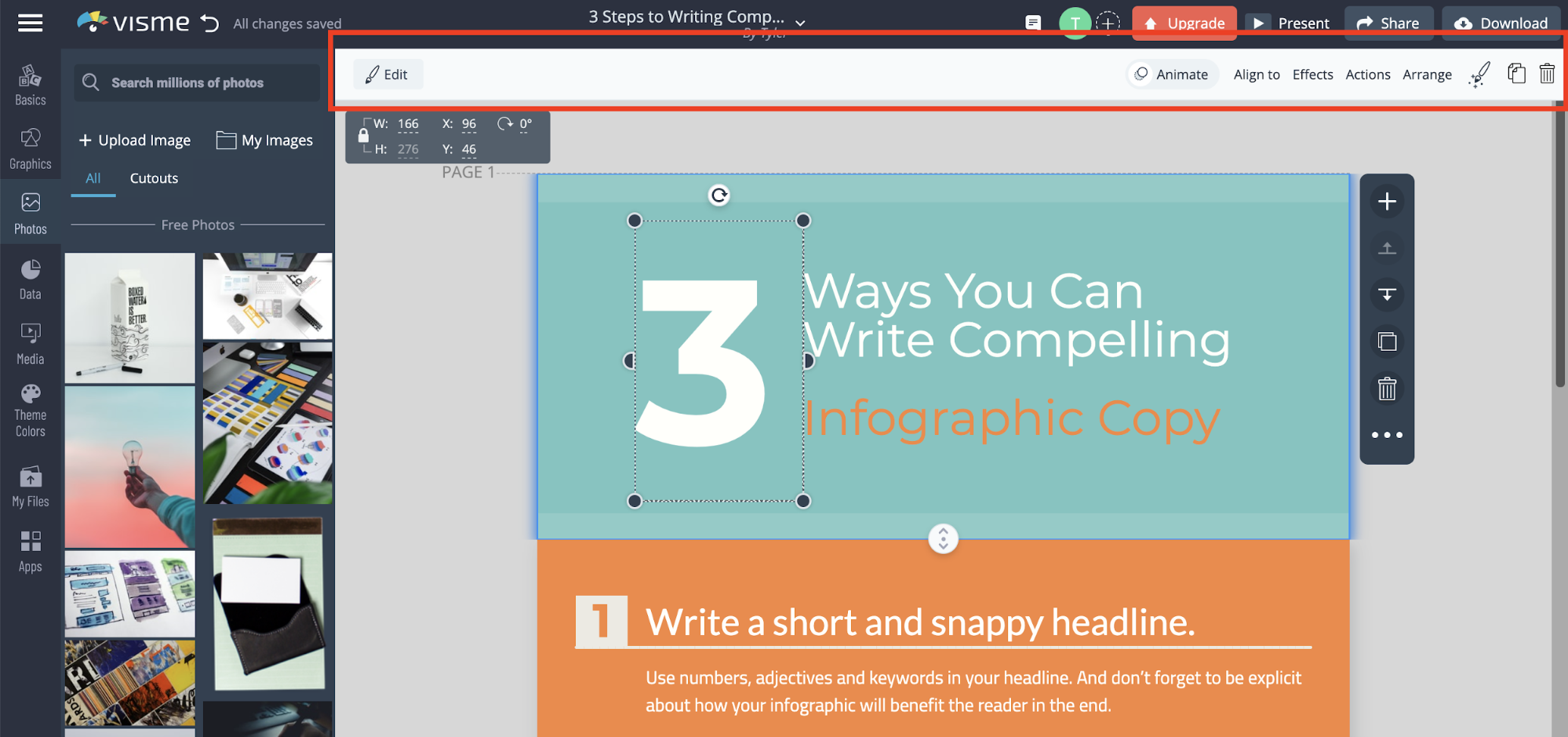Click the green user avatar T
This screenshot has height=737, width=1568.
pyautogui.click(x=1075, y=23)
